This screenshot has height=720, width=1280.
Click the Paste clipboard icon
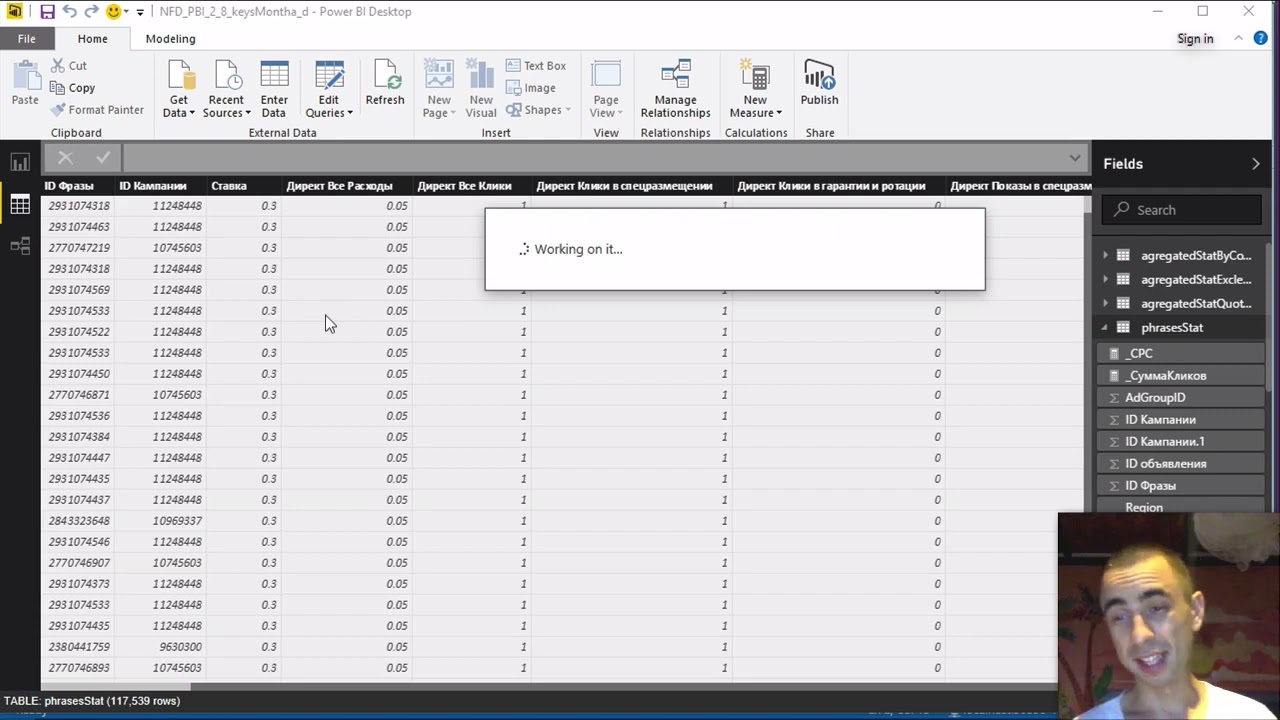(25, 76)
